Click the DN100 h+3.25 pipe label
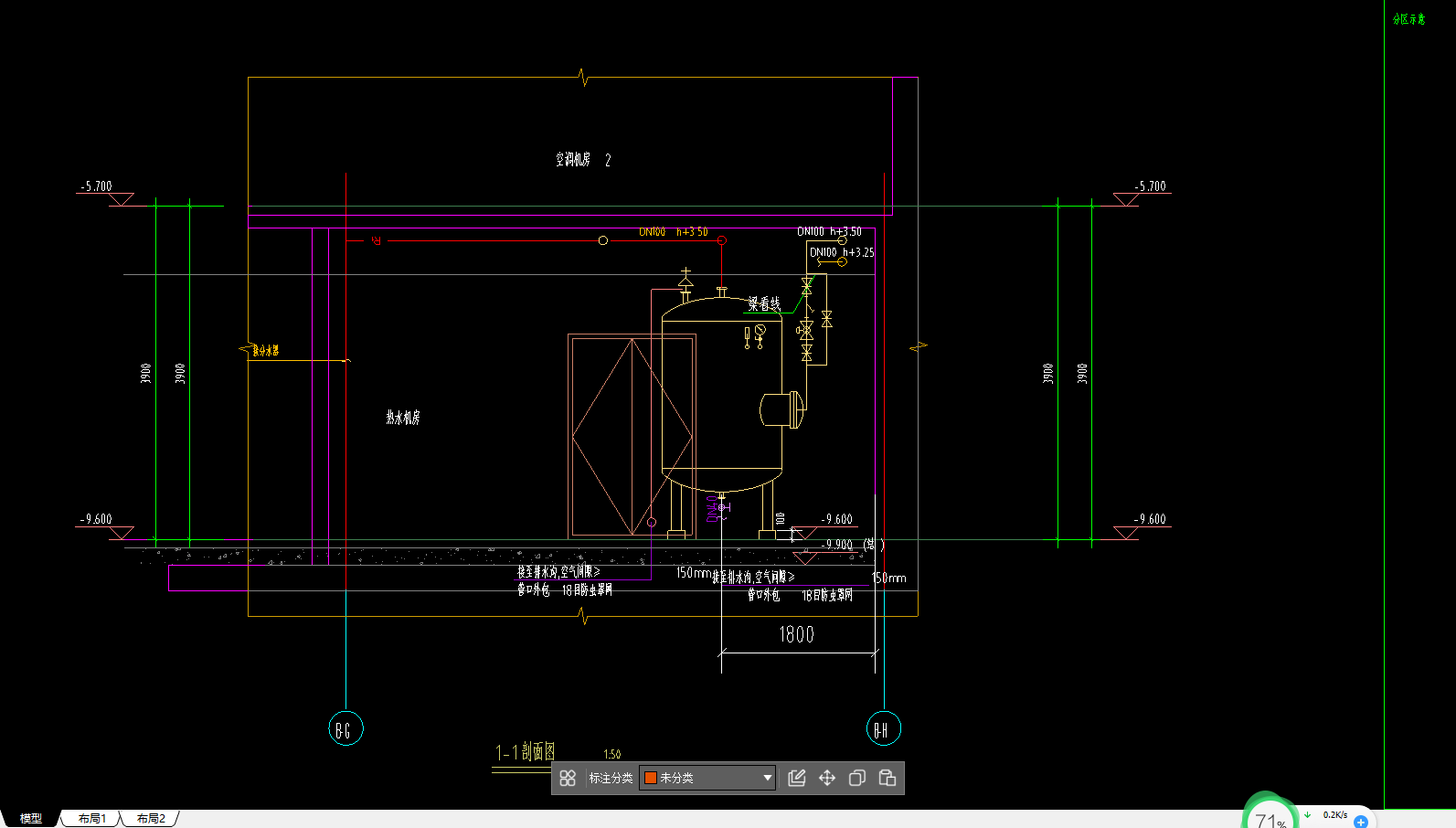 (842, 252)
